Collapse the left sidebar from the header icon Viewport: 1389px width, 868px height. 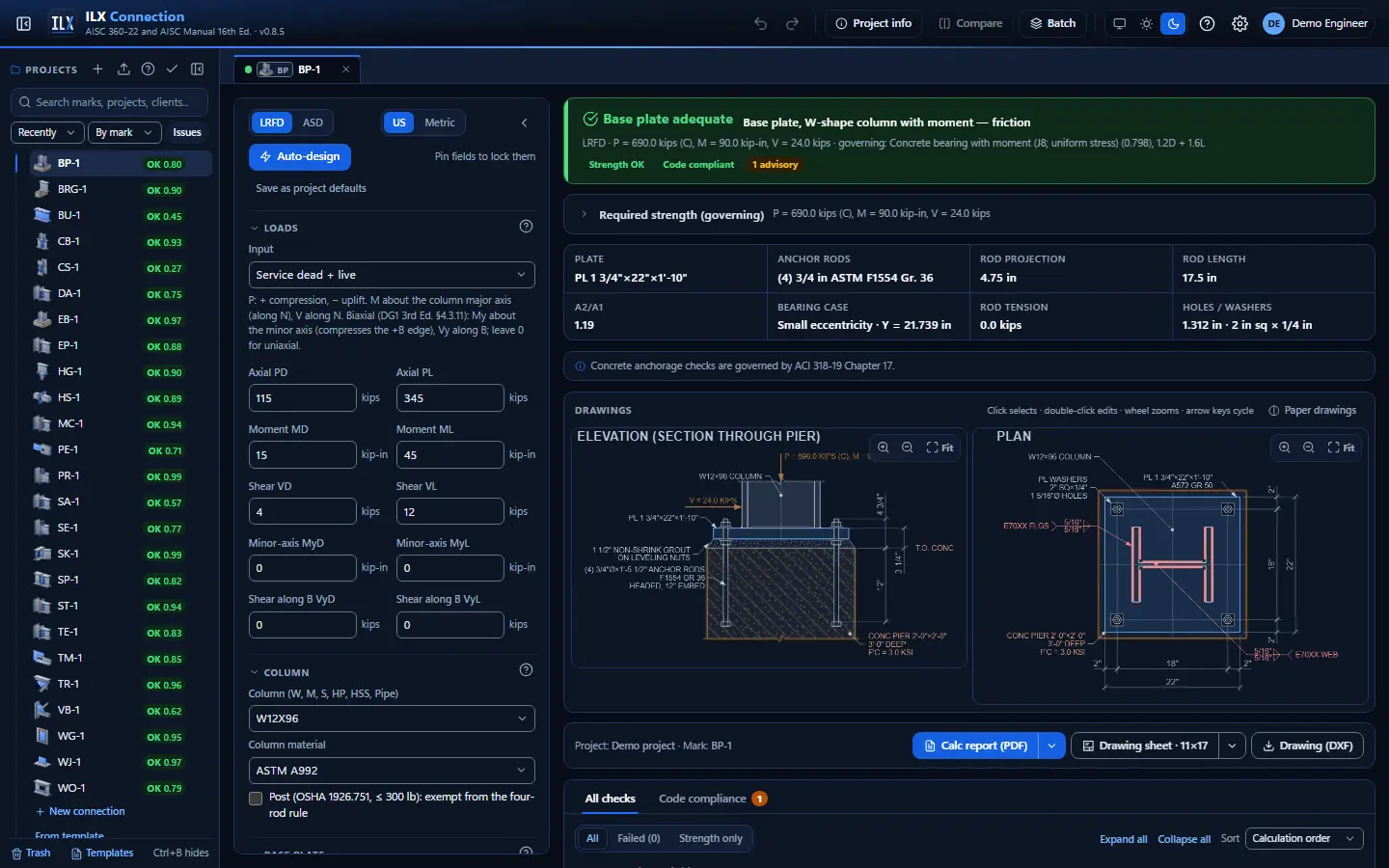point(24,23)
